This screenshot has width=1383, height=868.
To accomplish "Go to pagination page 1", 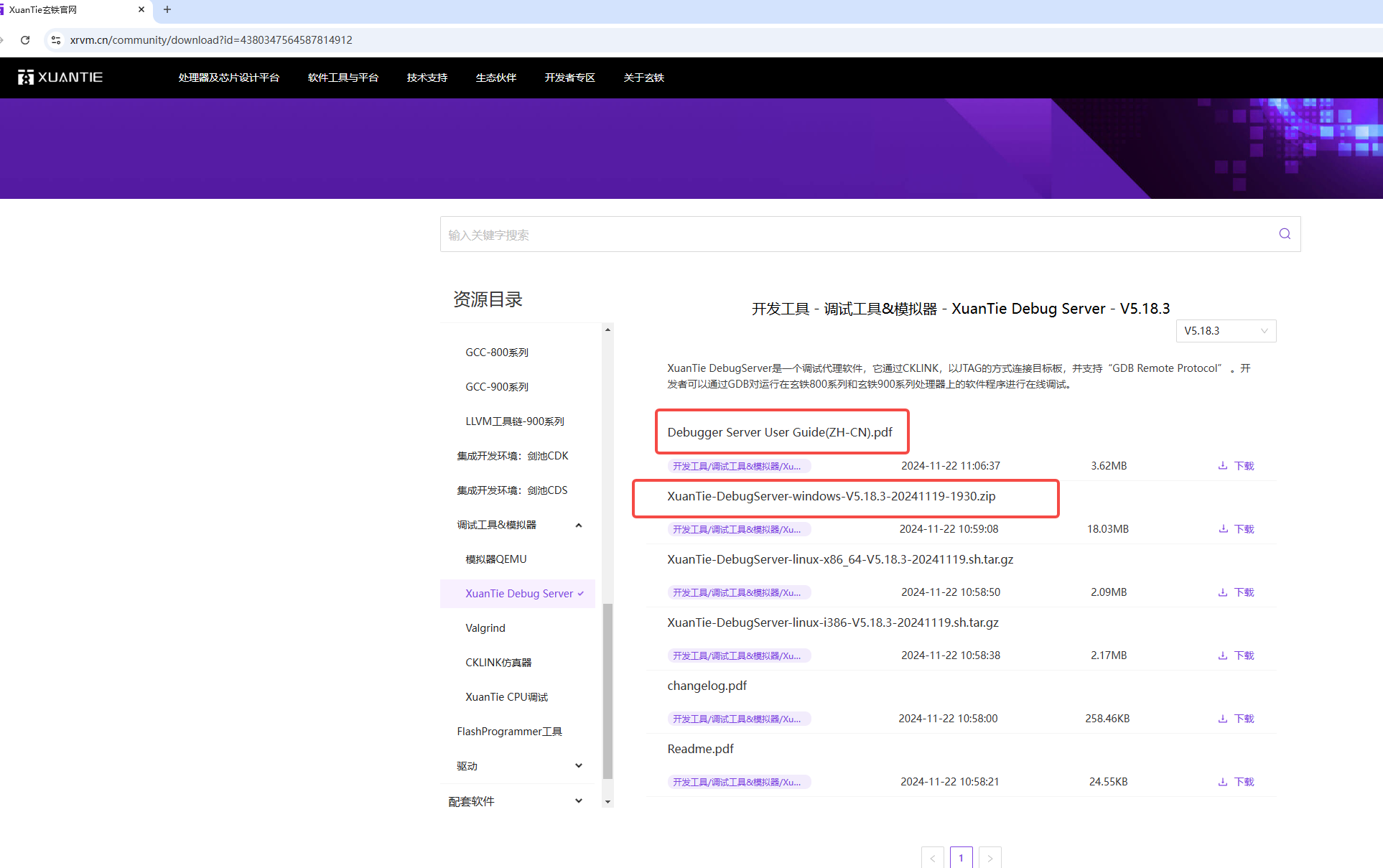I will point(961,858).
